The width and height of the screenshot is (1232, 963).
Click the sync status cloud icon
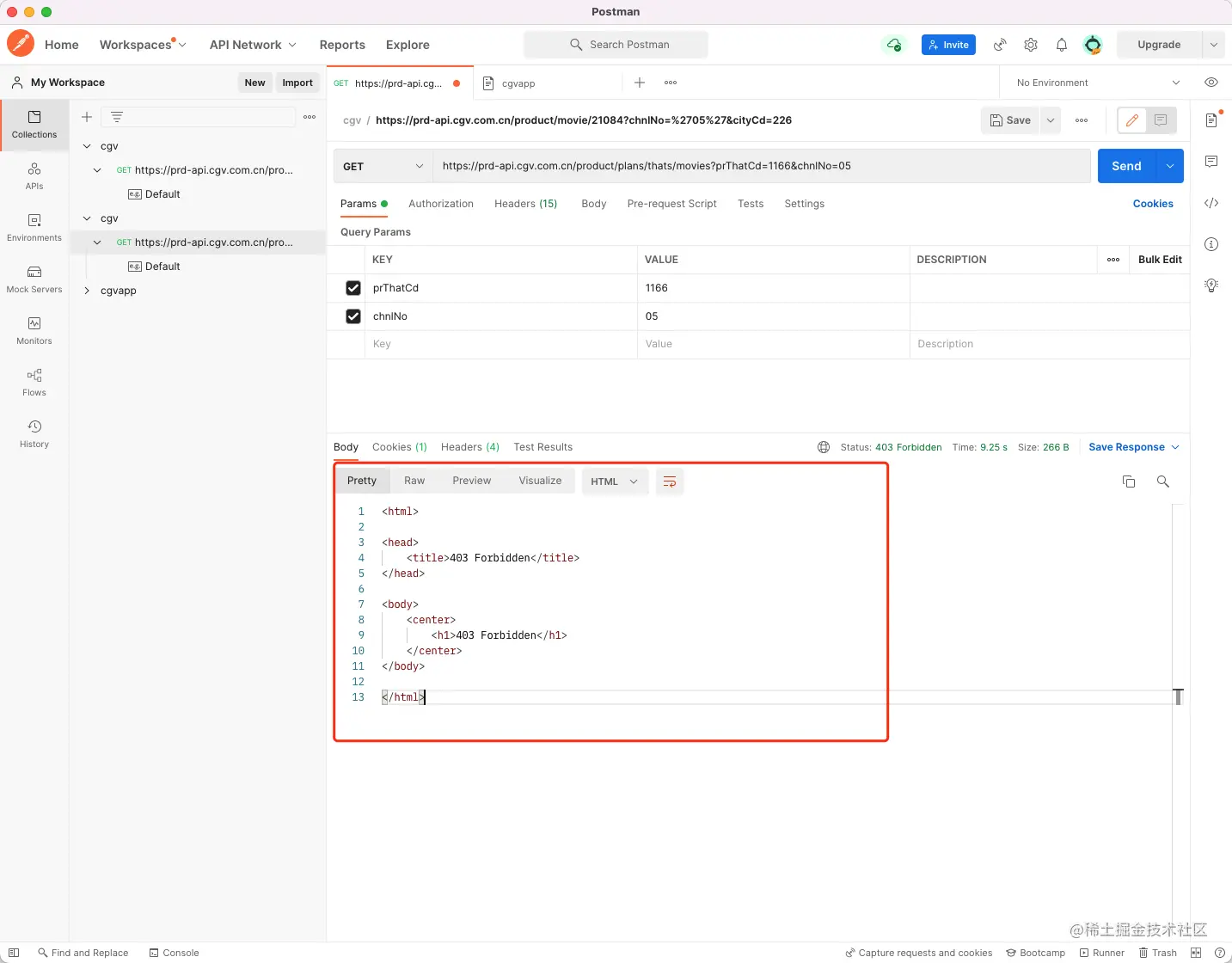pos(894,45)
